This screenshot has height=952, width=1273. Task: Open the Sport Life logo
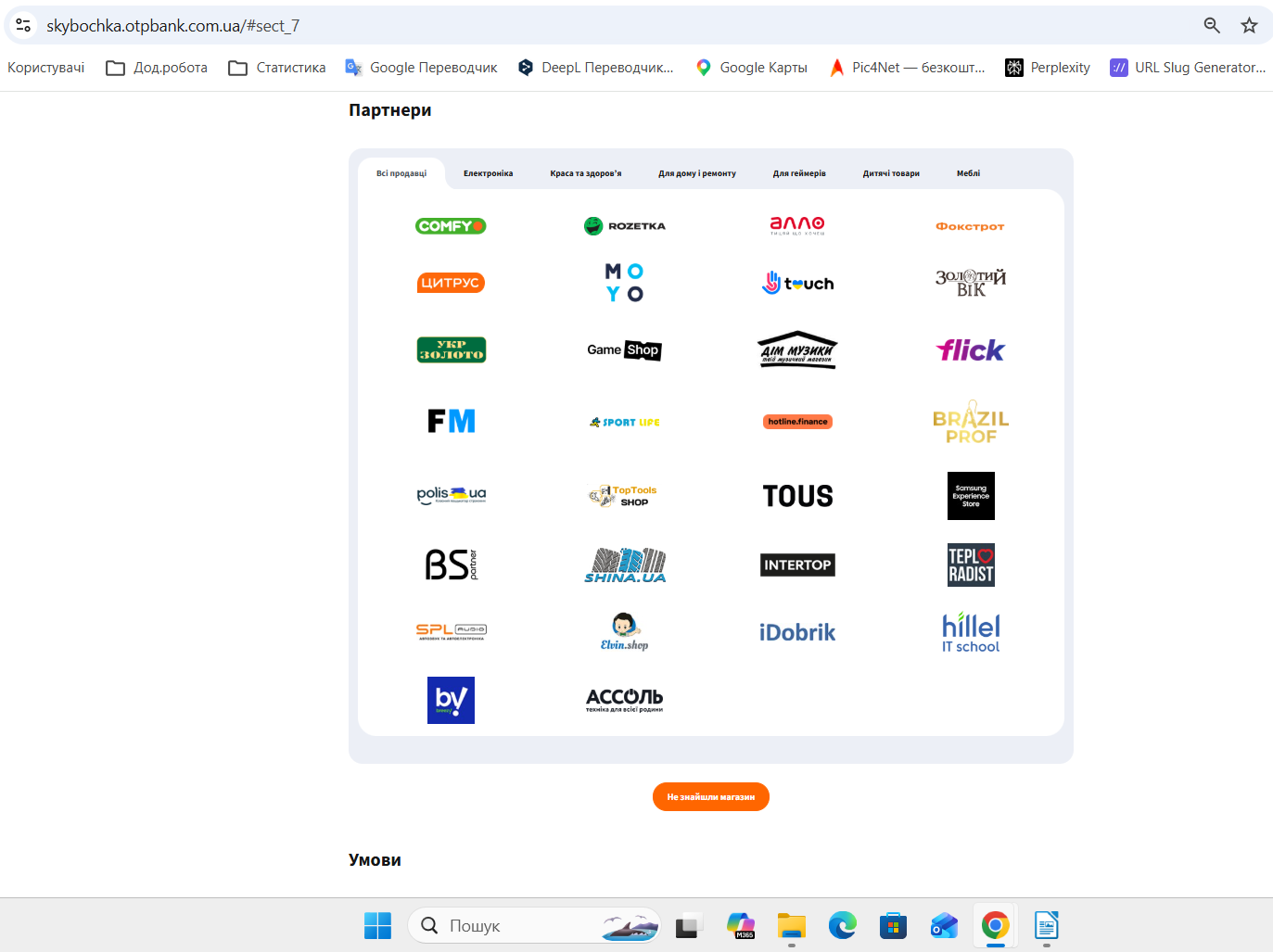(x=625, y=422)
